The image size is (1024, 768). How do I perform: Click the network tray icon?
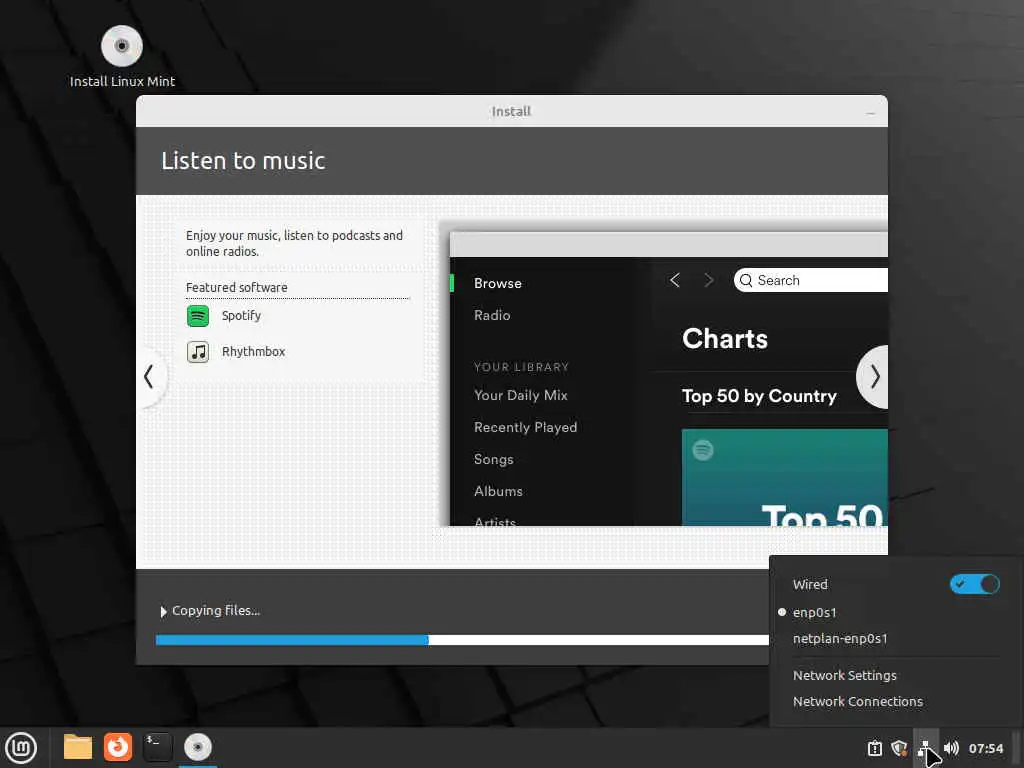925,748
